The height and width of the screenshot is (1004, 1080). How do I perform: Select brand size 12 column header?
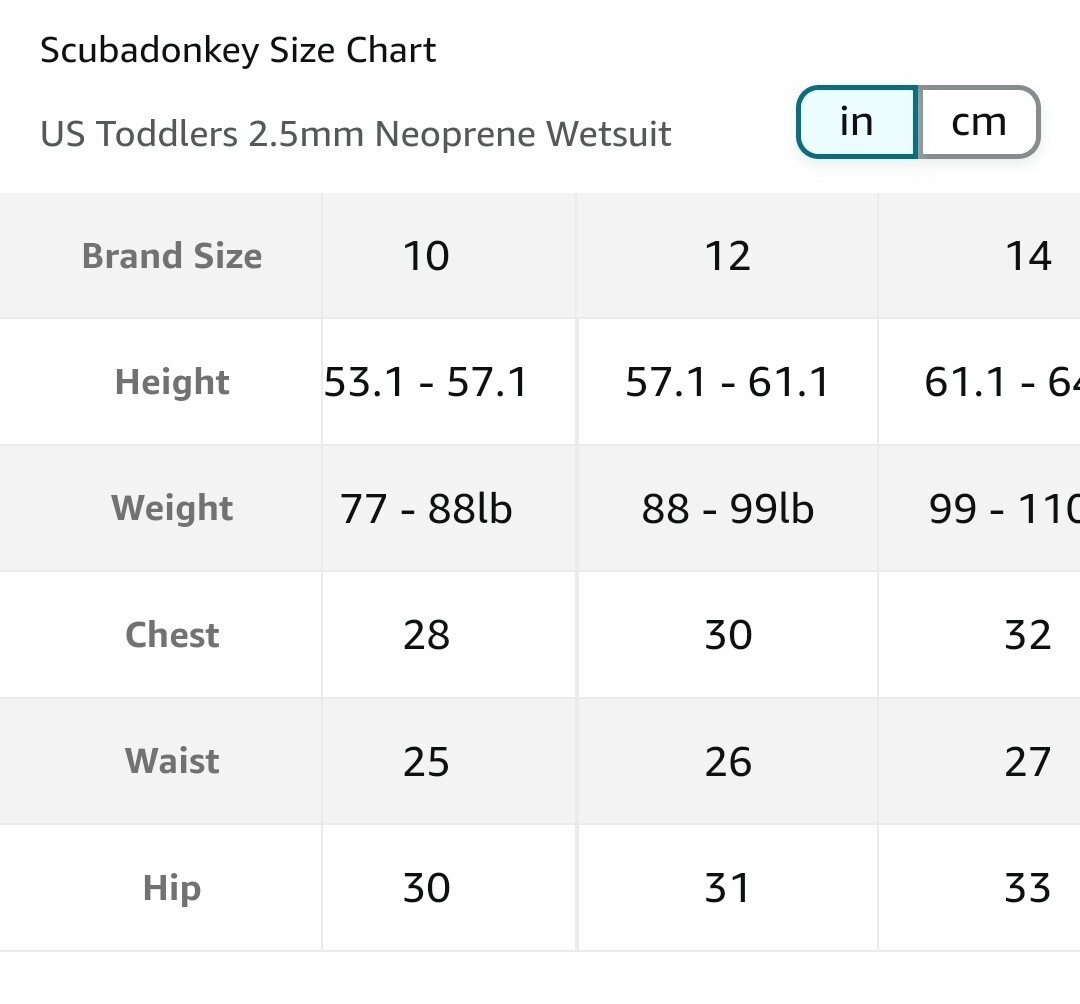[727, 256]
